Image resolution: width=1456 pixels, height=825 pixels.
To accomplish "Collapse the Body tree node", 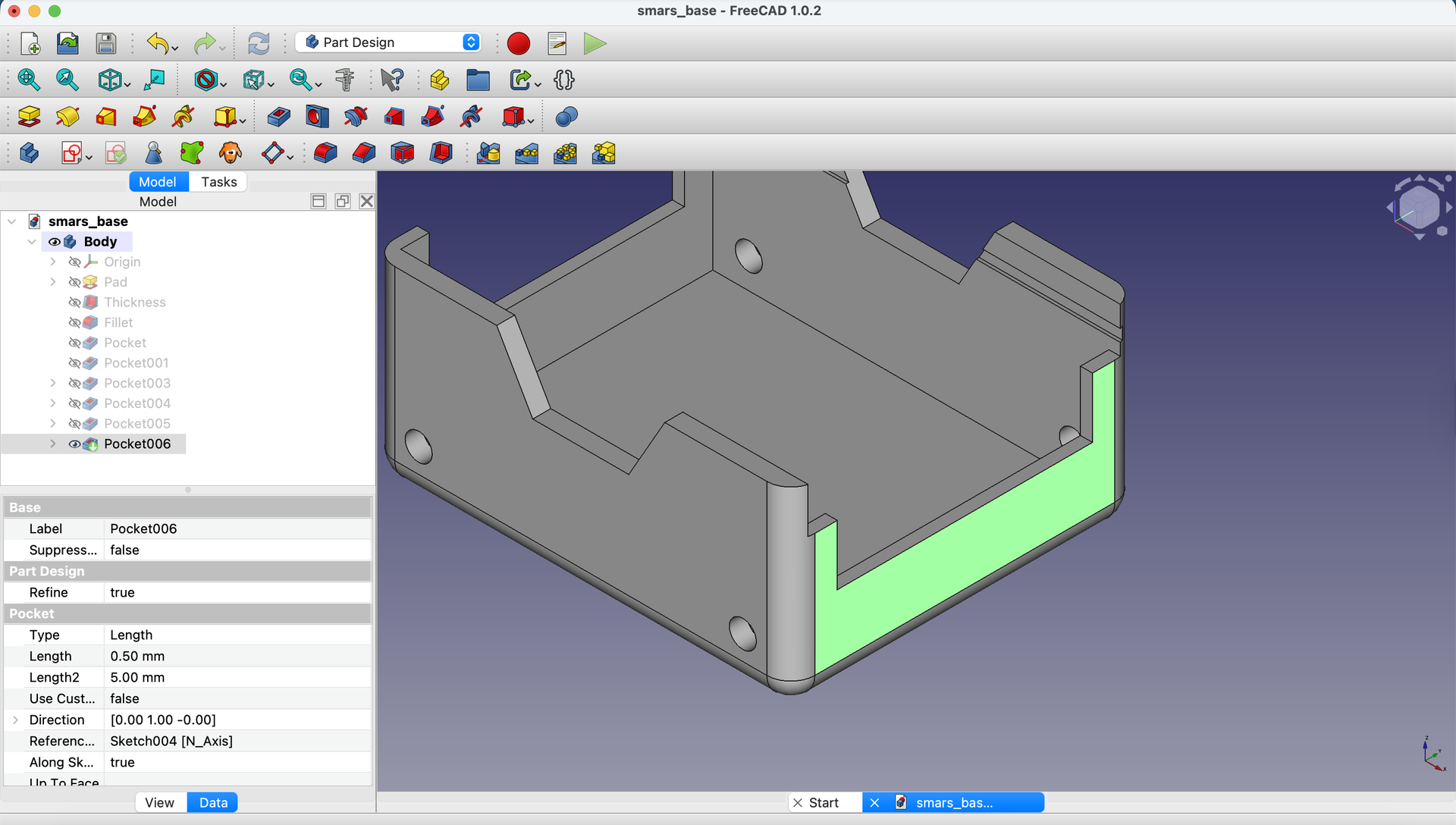I will click(x=32, y=242).
